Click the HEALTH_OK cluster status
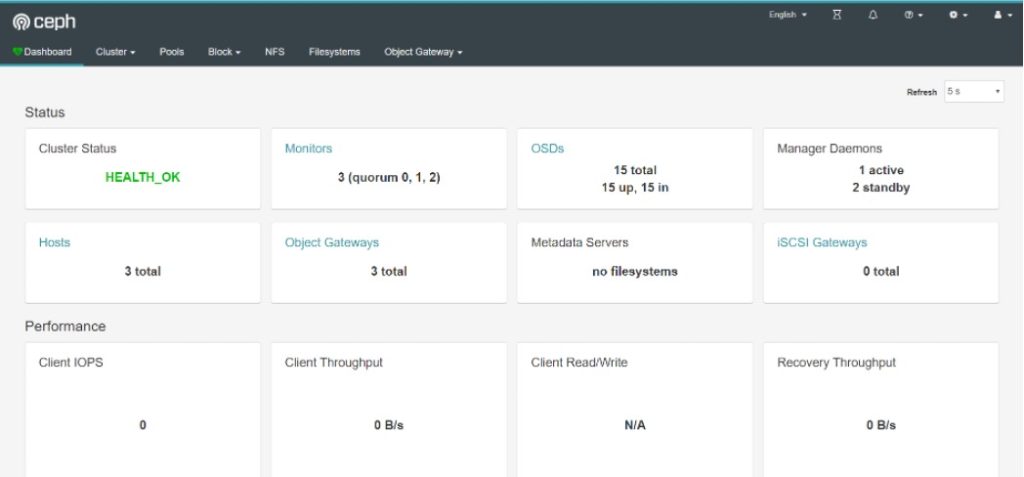This screenshot has width=1024, height=477. point(142,177)
